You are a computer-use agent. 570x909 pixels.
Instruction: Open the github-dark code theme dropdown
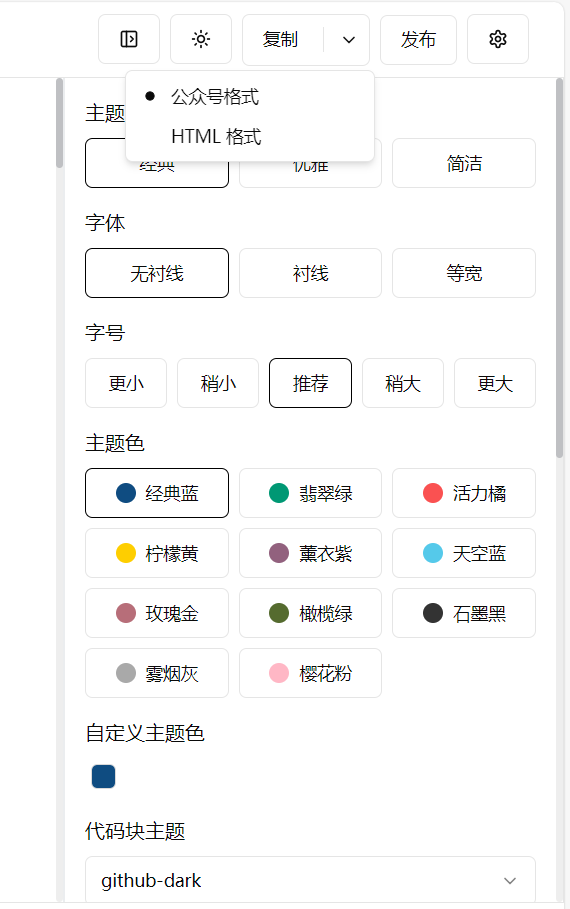click(310, 881)
